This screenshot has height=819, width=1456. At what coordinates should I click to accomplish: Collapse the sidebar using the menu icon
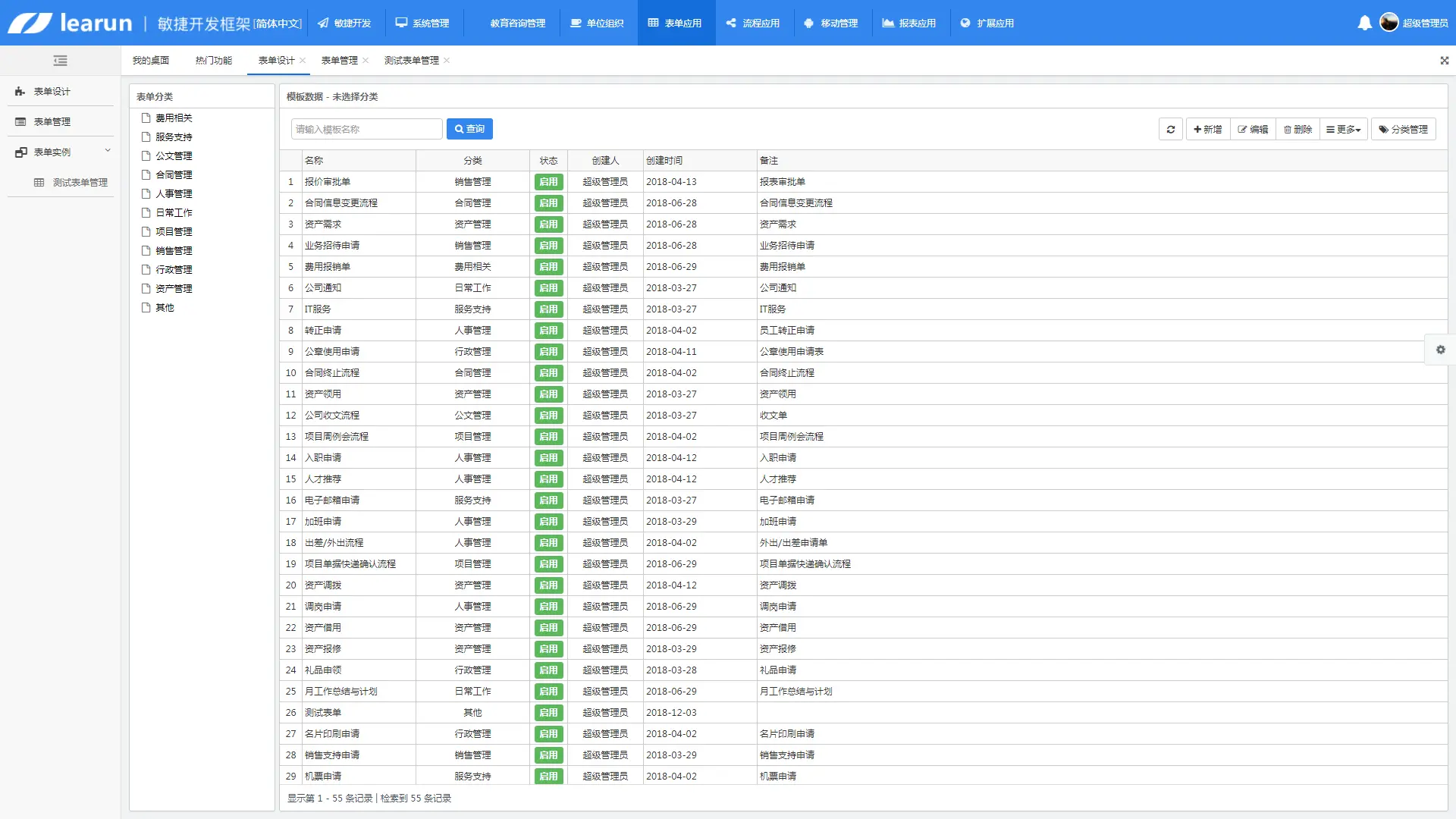click(x=61, y=61)
